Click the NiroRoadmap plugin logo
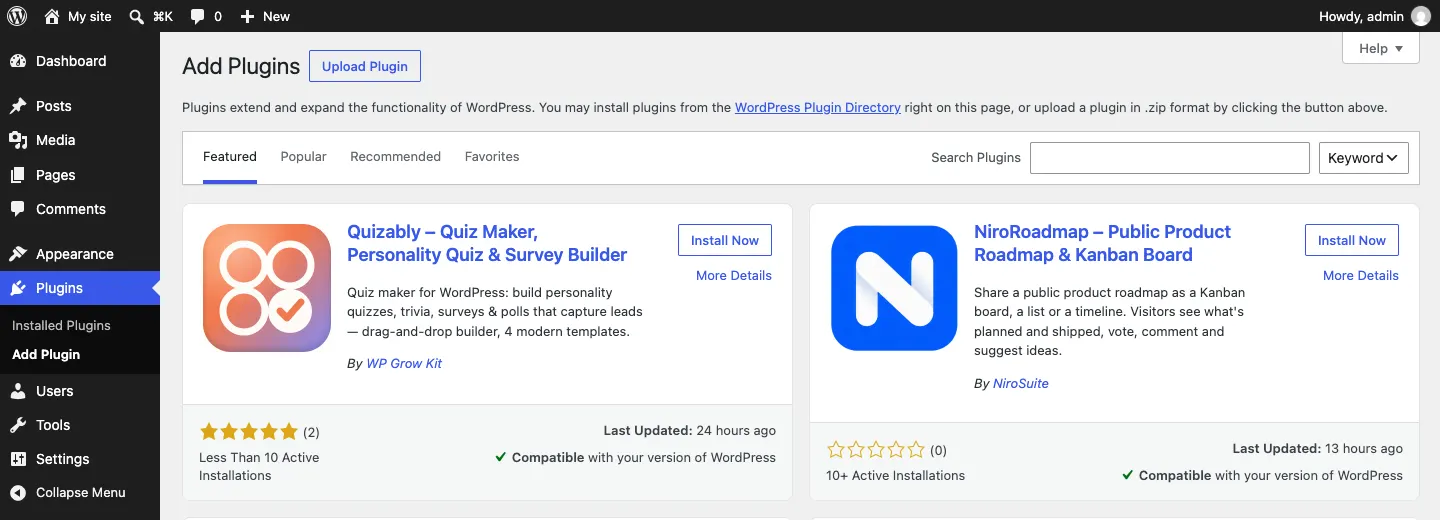Viewport: 1440px width, 520px height. point(894,288)
